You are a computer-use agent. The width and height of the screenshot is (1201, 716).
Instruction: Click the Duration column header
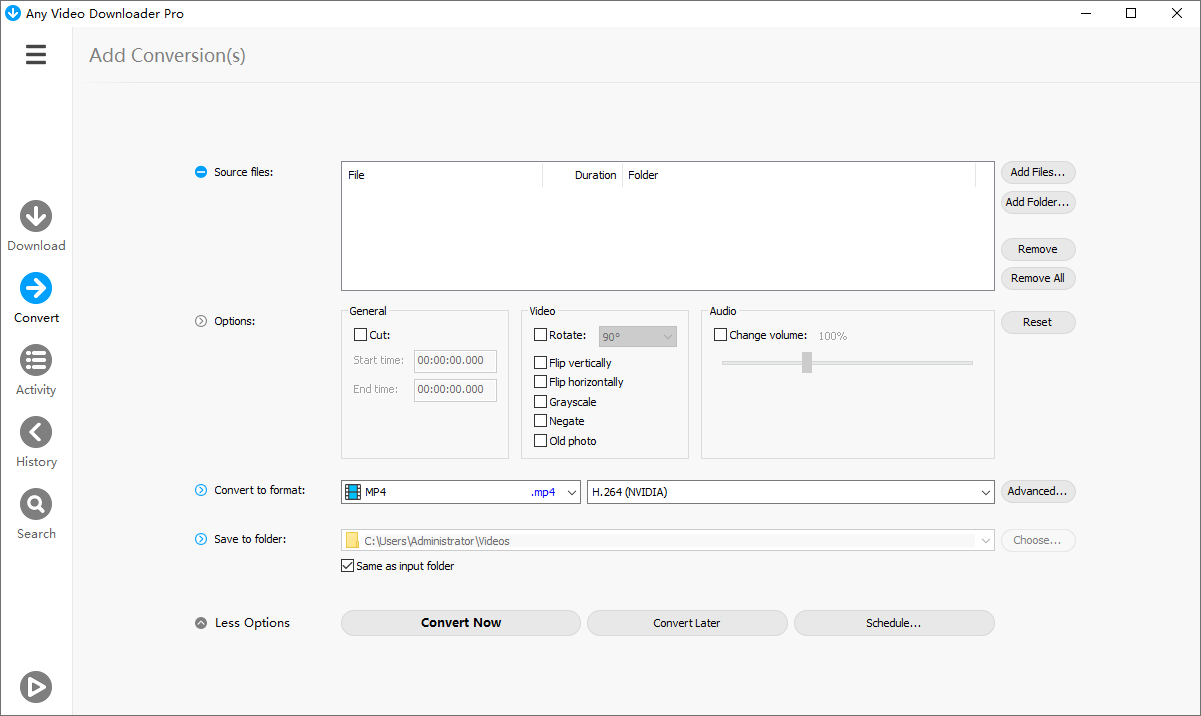pyautogui.click(x=594, y=175)
